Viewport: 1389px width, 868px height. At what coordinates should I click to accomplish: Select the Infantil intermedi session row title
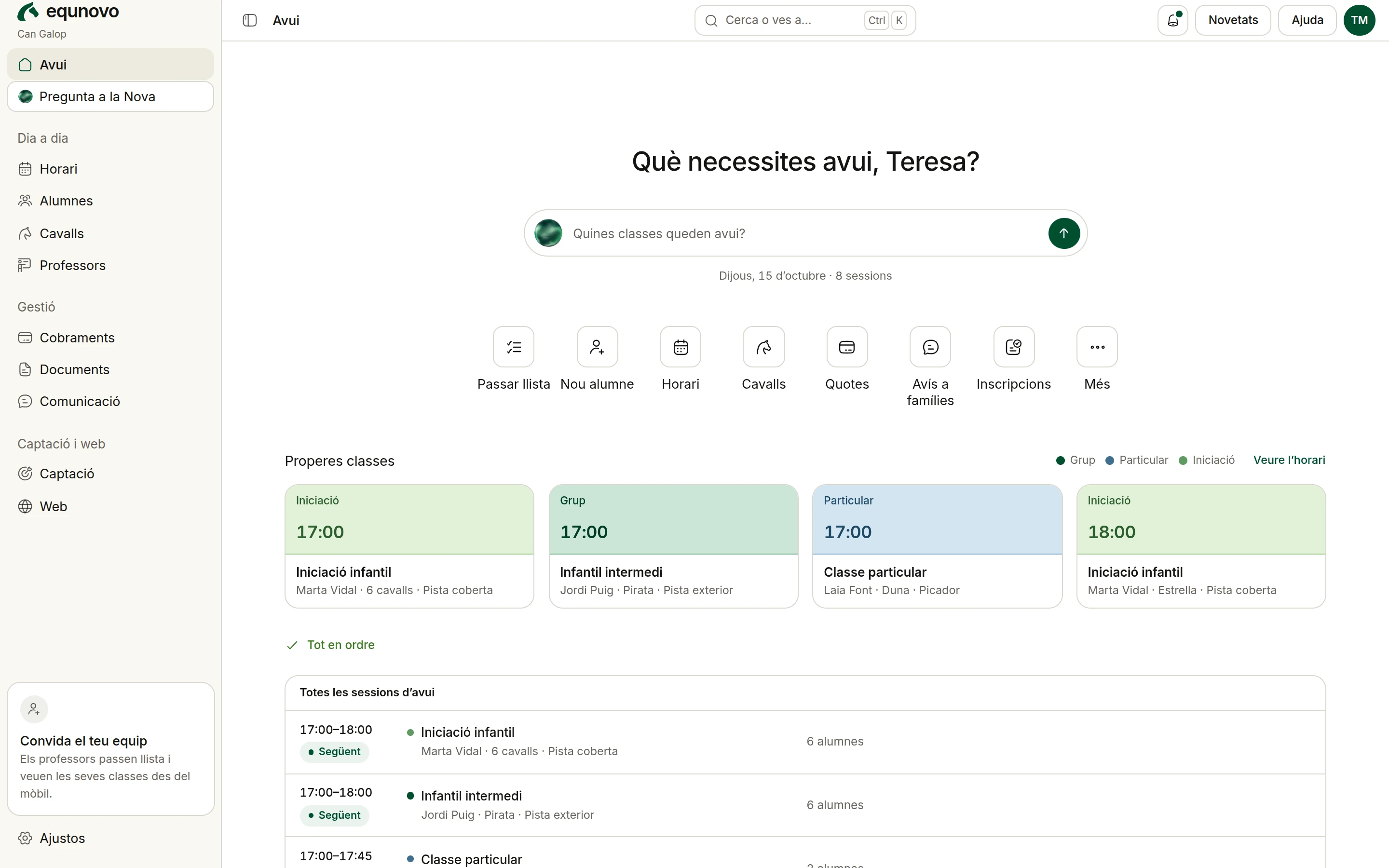[x=471, y=796]
